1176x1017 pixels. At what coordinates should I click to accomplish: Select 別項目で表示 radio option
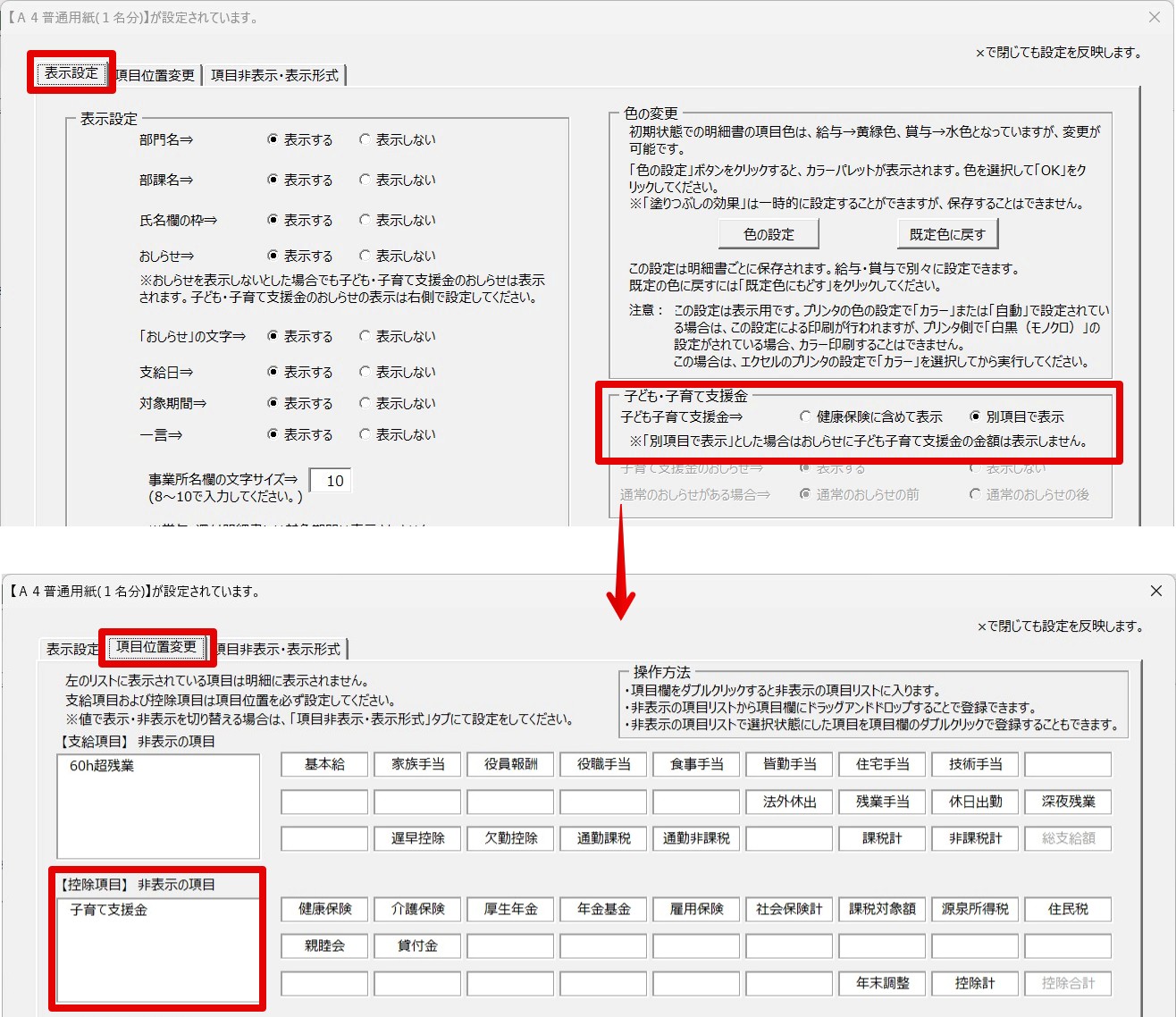pos(975,416)
